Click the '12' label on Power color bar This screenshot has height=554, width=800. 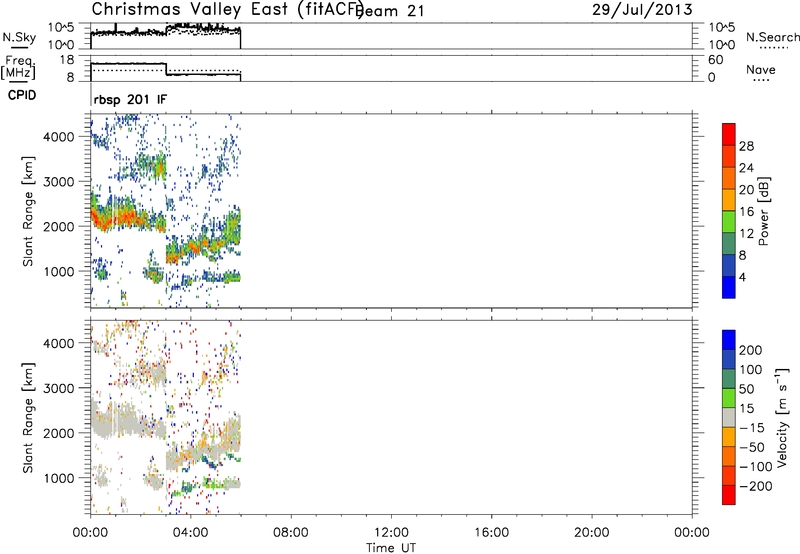(746, 234)
